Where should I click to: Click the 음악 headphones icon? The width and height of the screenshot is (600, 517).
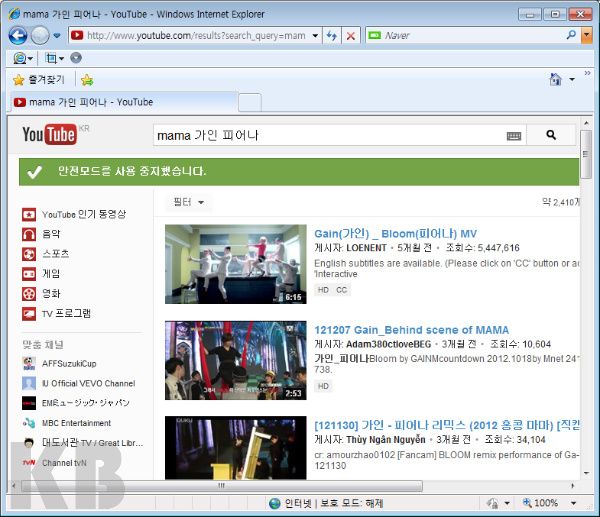(x=29, y=234)
